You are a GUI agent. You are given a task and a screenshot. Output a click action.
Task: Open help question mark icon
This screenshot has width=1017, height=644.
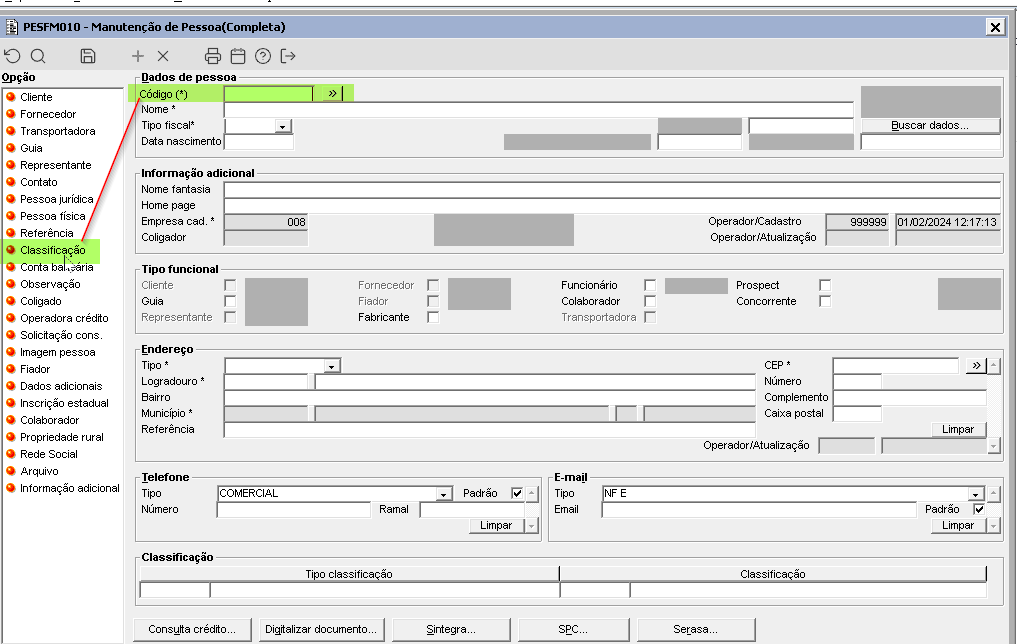(263, 56)
